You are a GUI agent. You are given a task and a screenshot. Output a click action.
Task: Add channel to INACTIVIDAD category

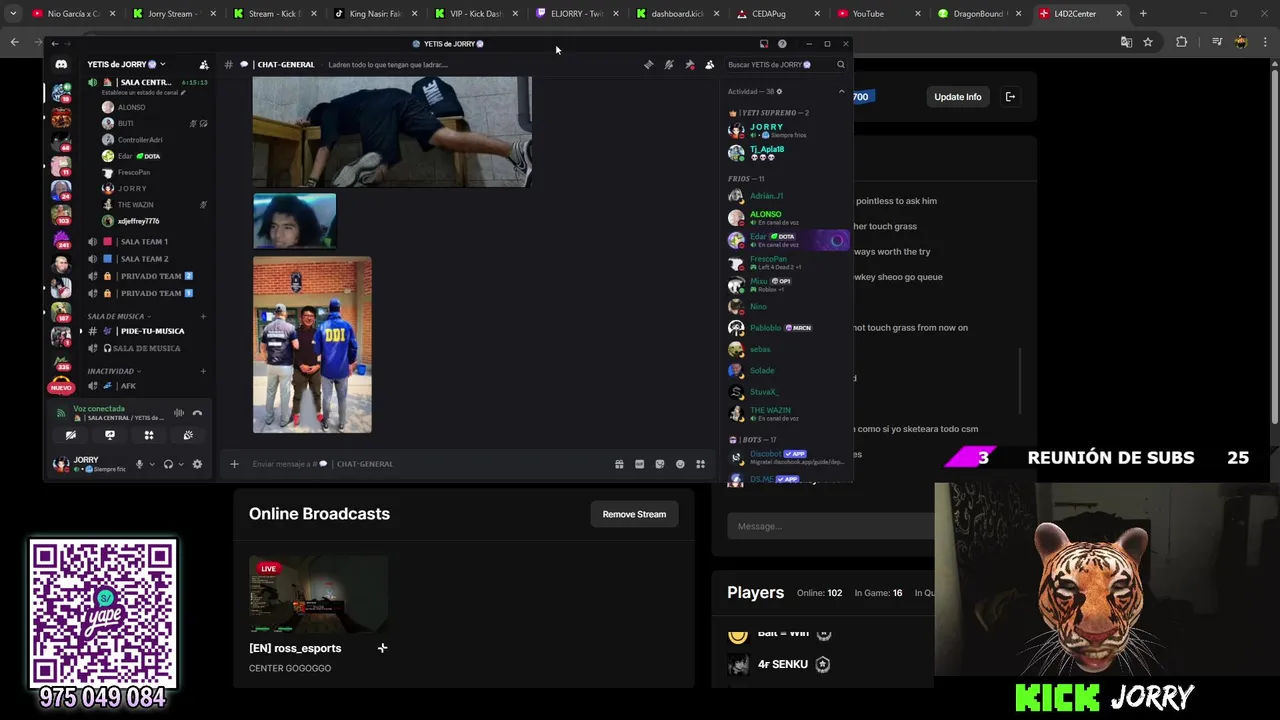click(203, 371)
